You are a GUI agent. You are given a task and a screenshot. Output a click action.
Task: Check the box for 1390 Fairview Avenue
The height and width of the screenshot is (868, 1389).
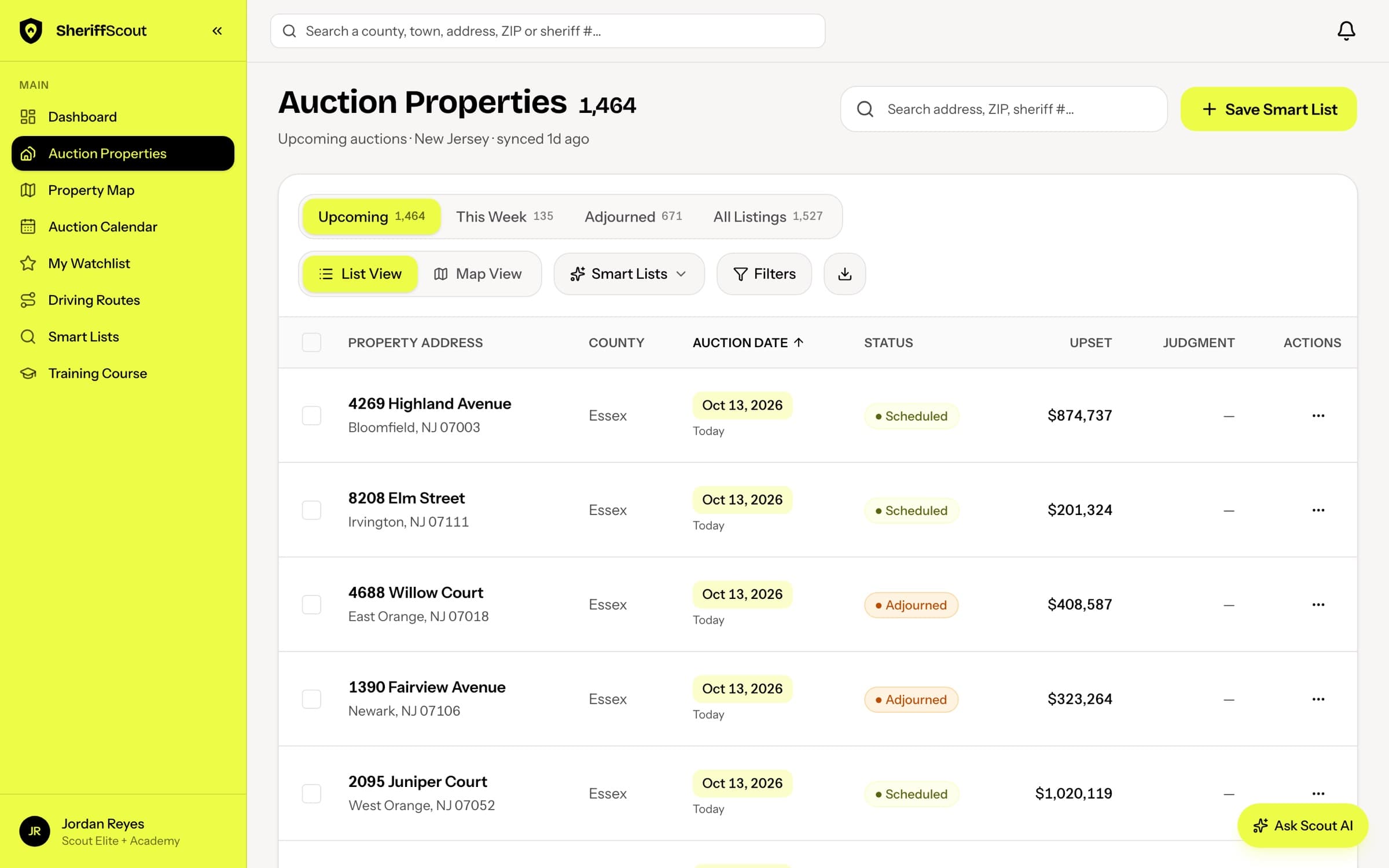(311, 699)
